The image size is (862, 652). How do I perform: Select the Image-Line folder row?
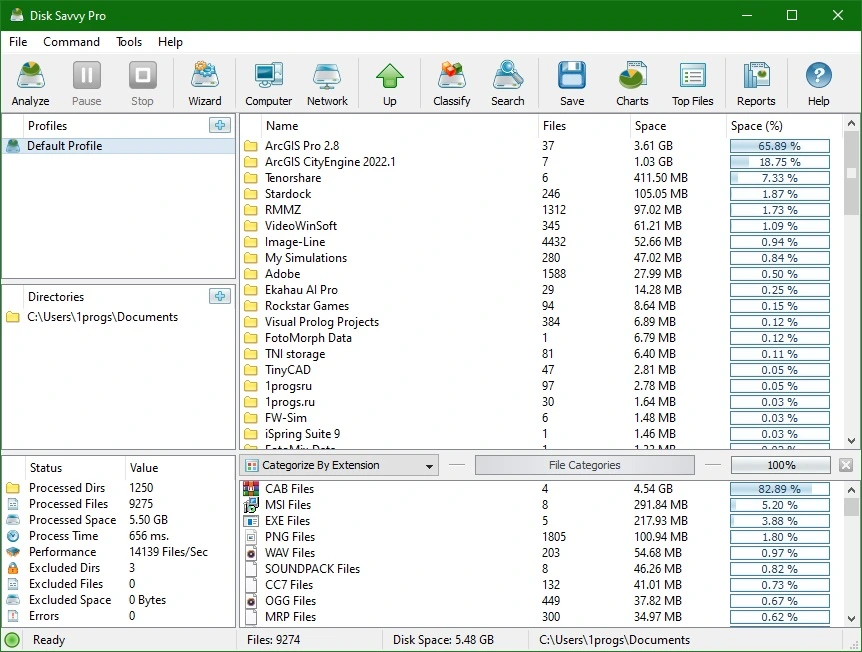click(x=540, y=242)
